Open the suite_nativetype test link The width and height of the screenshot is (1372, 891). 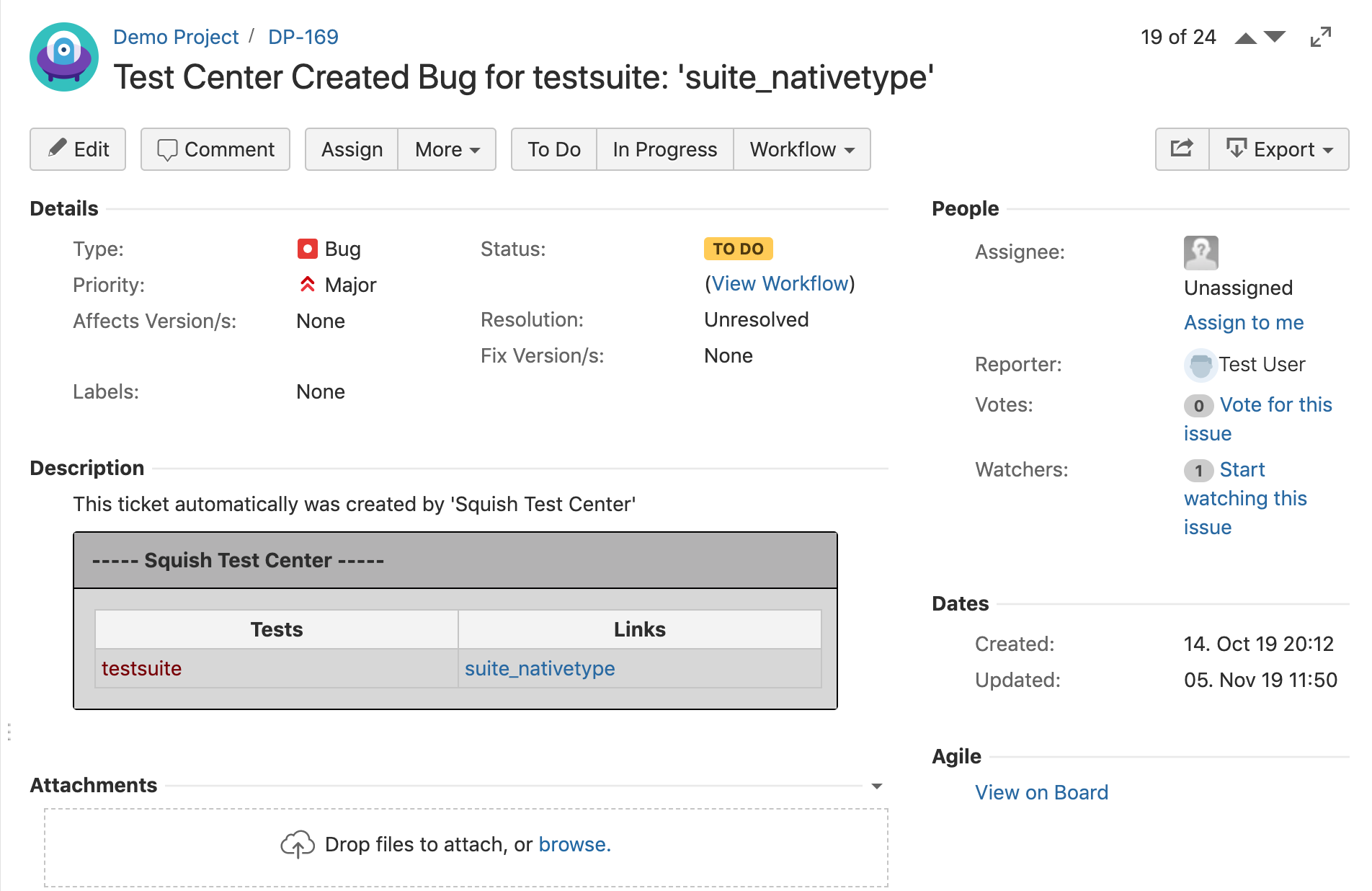(540, 668)
